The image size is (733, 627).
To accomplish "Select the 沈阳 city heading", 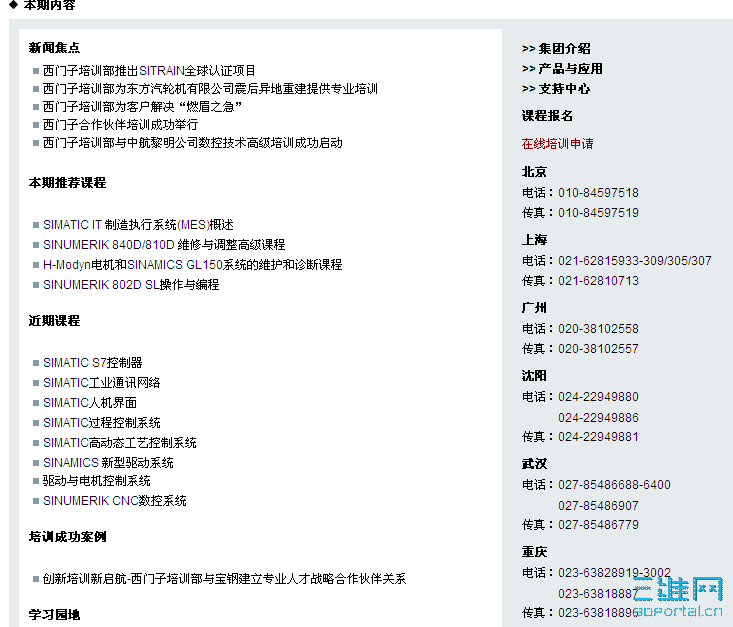I will [534, 375].
